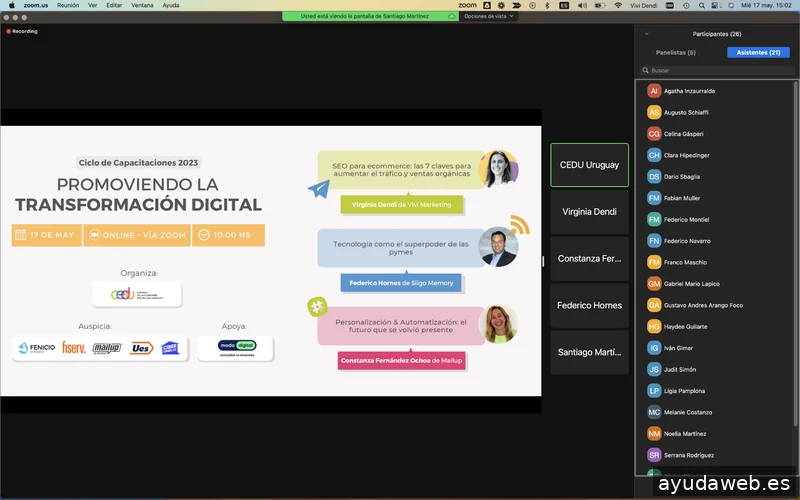Click the Siri icon in menu bar

[x=731, y=5]
